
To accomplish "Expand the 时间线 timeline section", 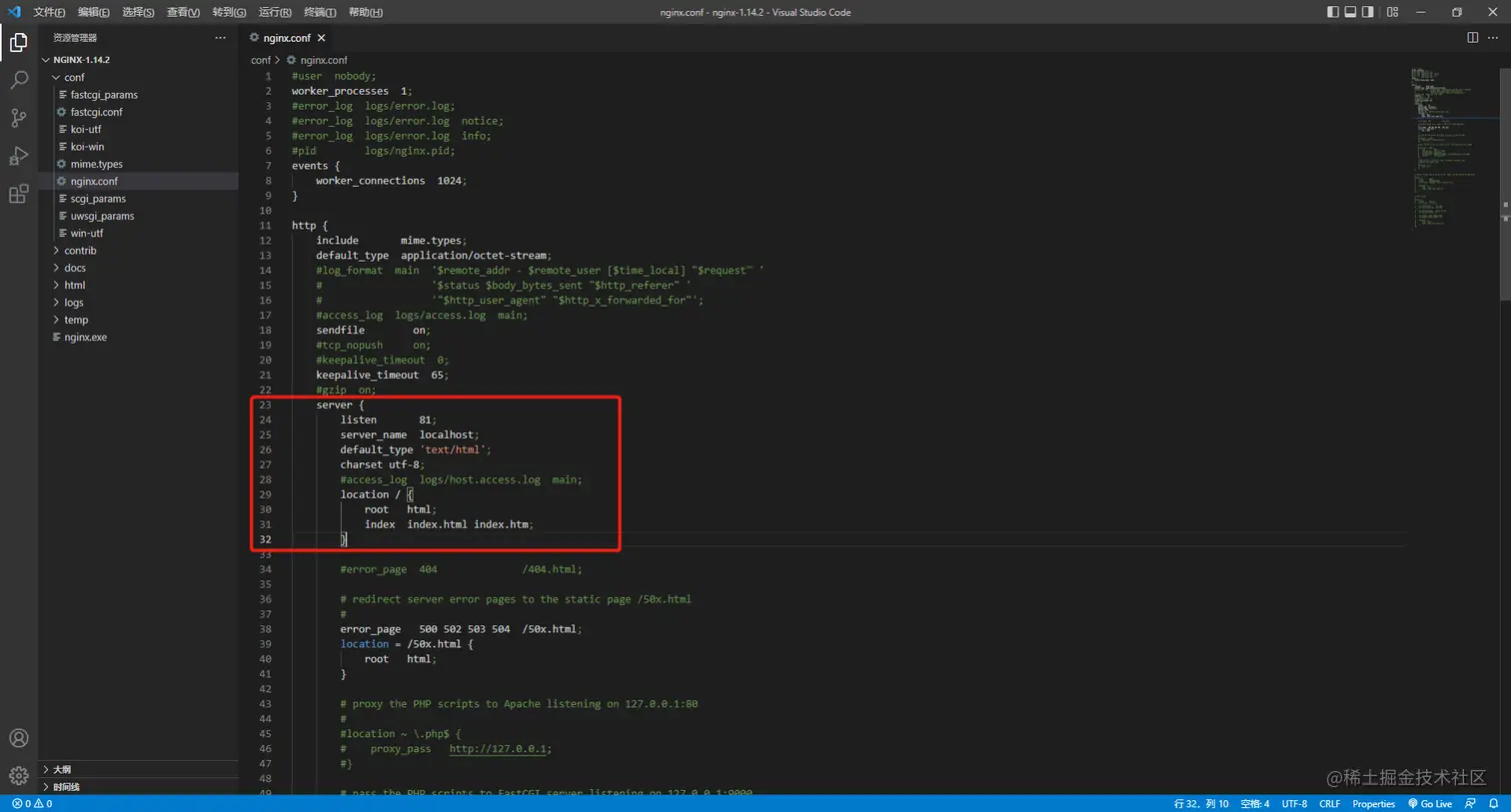I will tap(138, 787).
